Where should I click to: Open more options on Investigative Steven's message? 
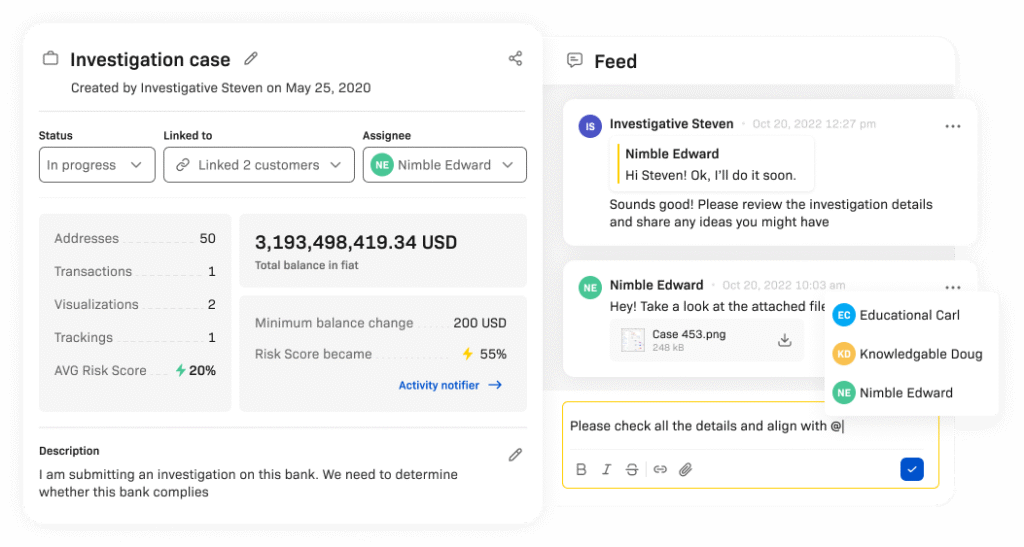(952, 126)
